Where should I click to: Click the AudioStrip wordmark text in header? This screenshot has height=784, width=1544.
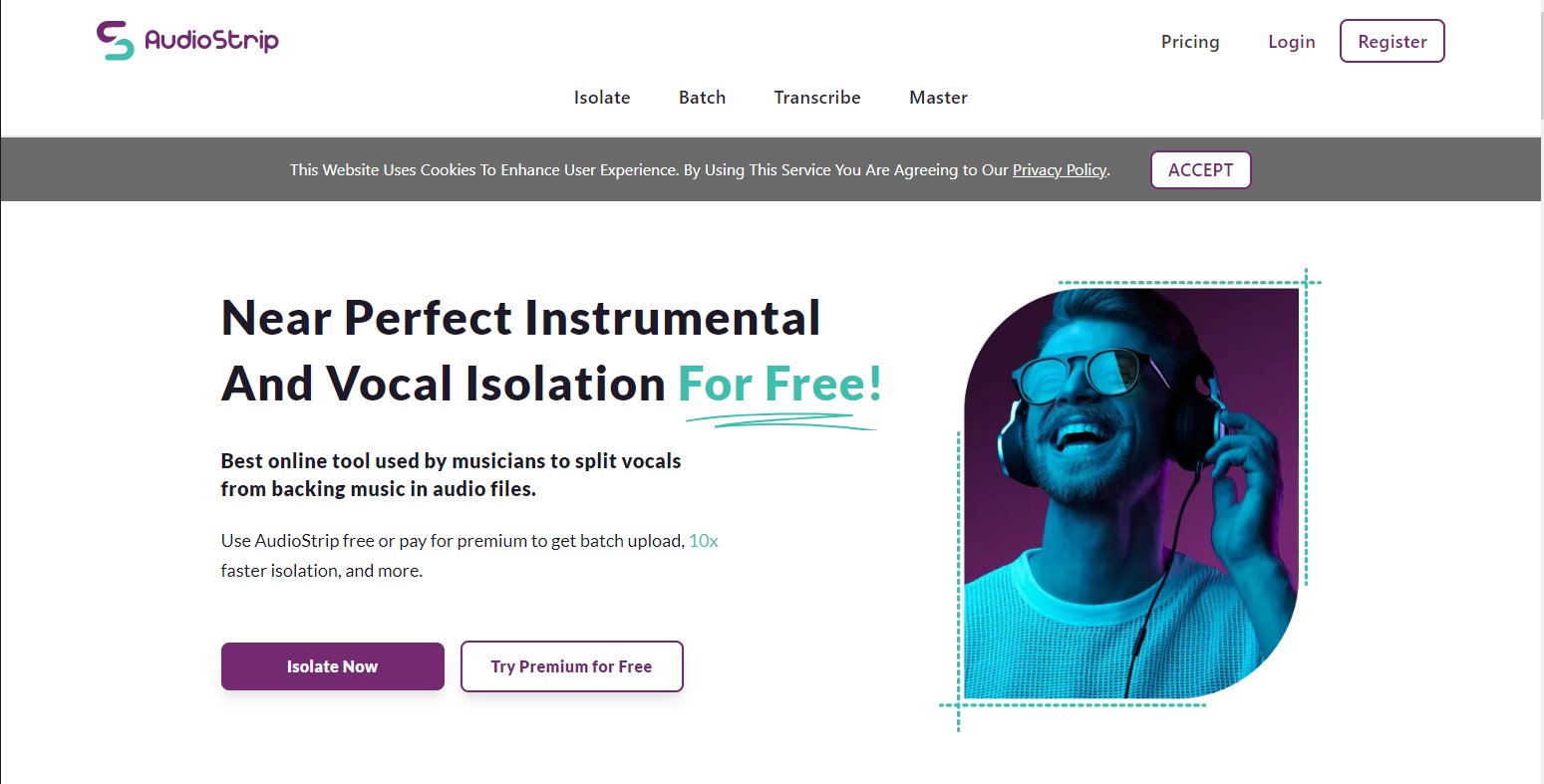point(211,41)
